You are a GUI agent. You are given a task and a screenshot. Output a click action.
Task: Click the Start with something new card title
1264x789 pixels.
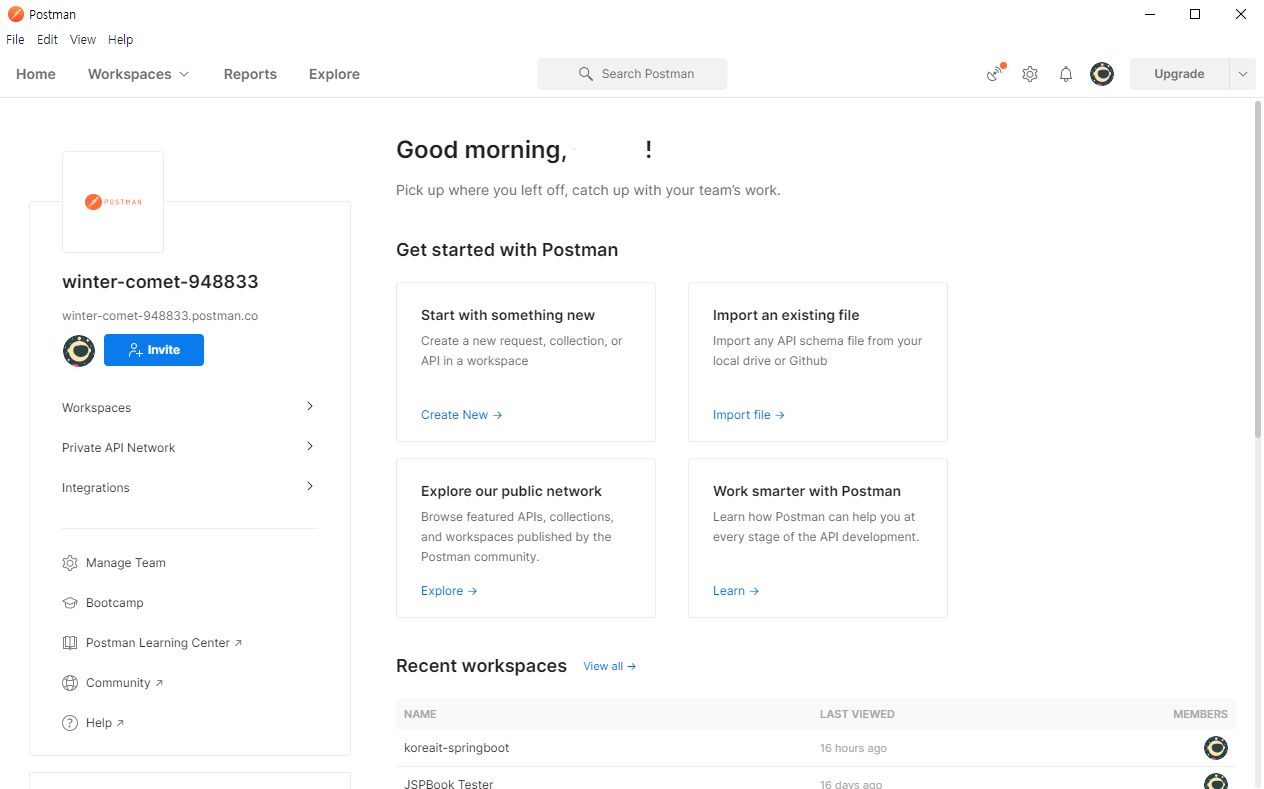point(508,315)
